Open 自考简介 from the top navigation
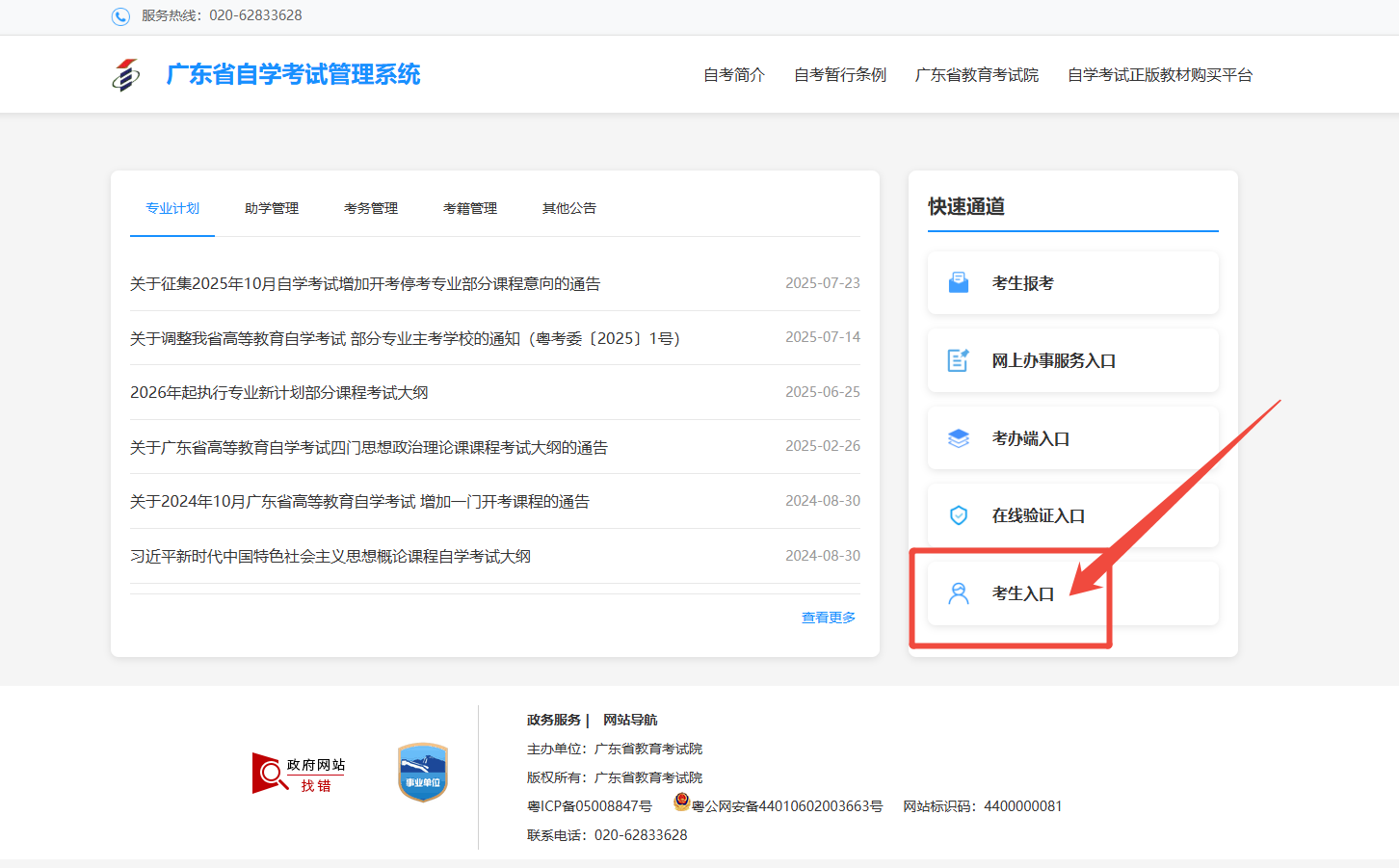Image resolution: width=1399 pixels, height=868 pixels. click(x=733, y=74)
